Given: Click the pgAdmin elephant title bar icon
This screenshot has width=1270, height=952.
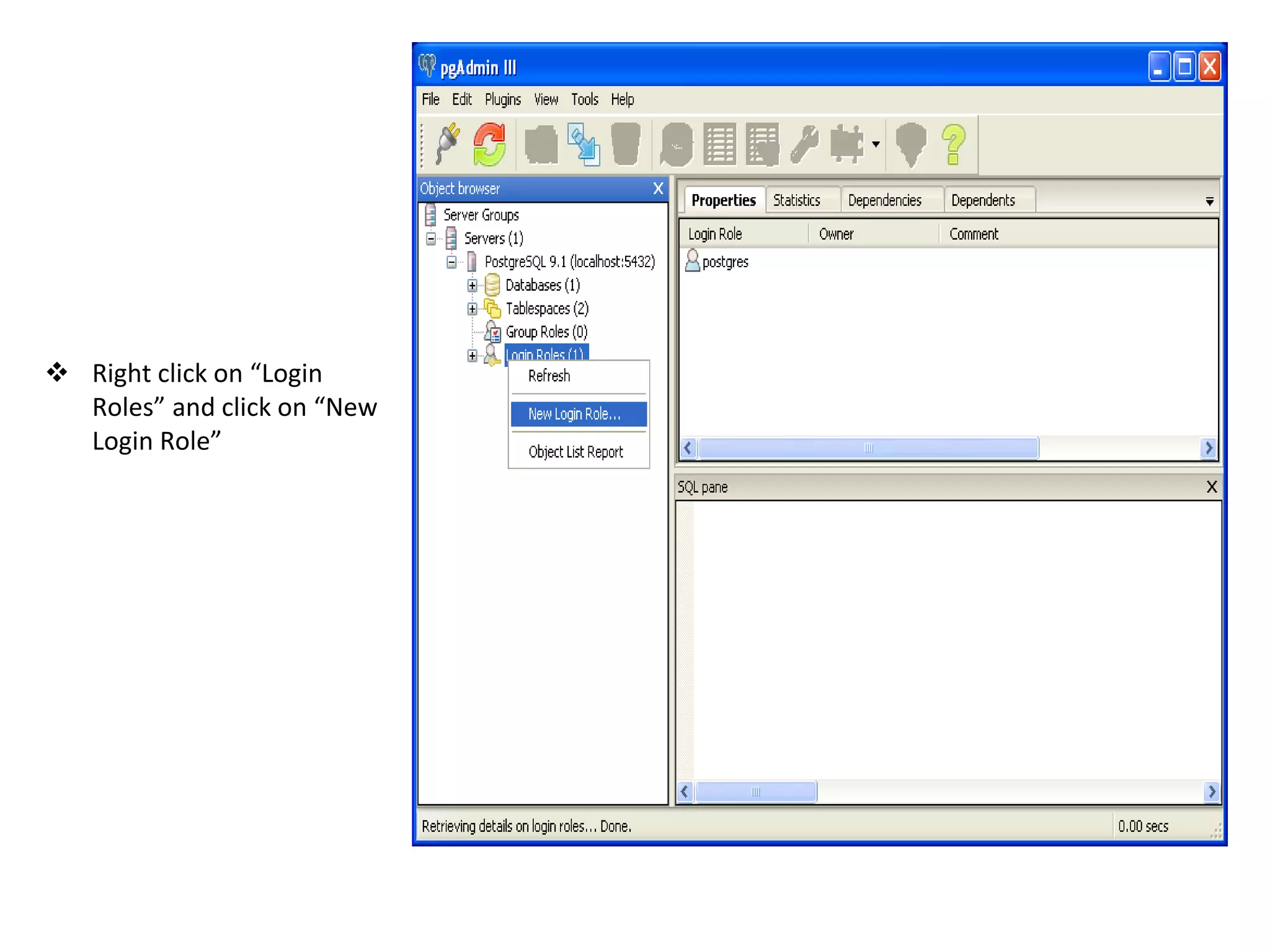Looking at the screenshot, I should [427, 66].
